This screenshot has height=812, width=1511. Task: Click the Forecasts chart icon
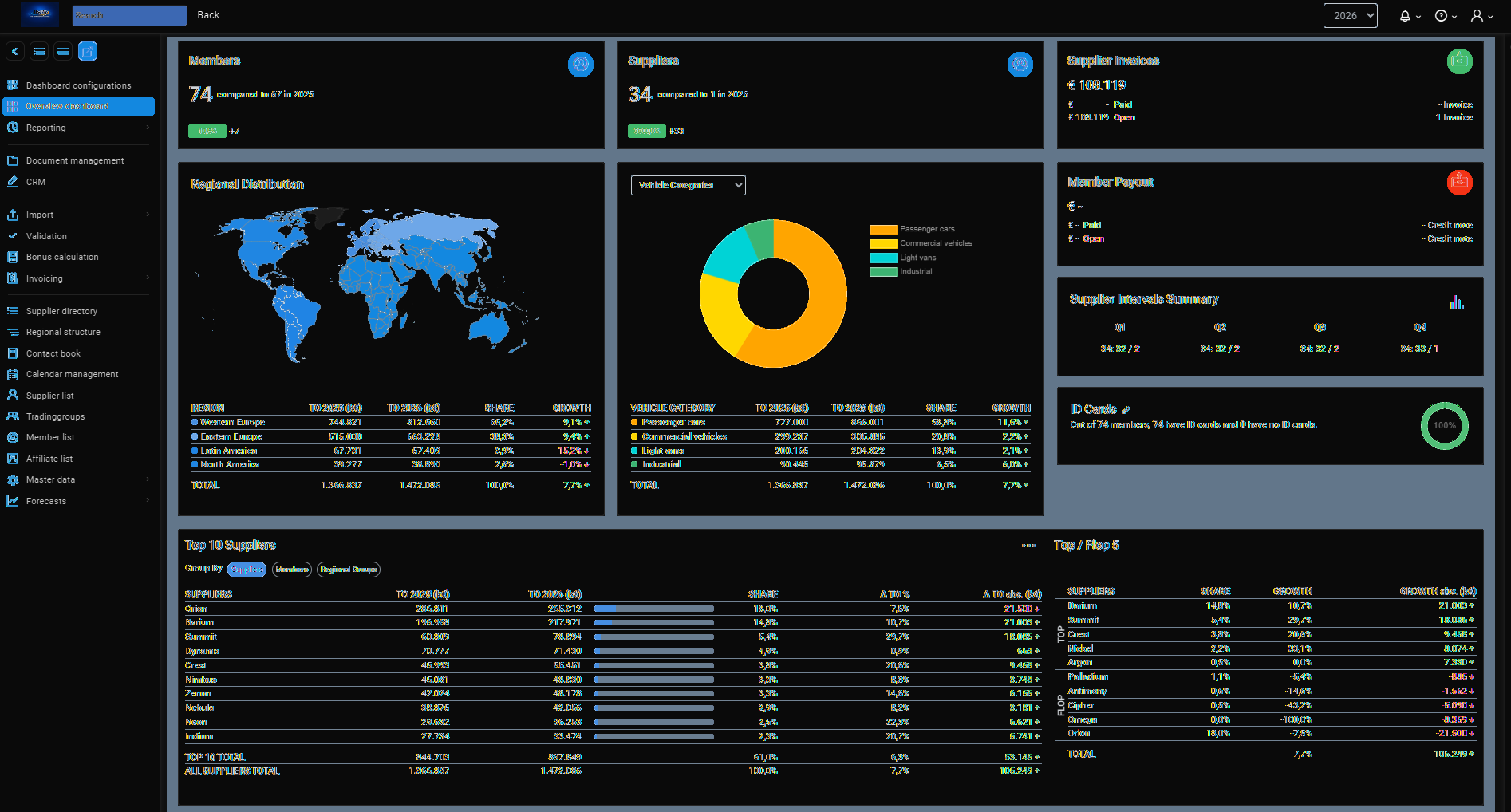click(13, 501)
